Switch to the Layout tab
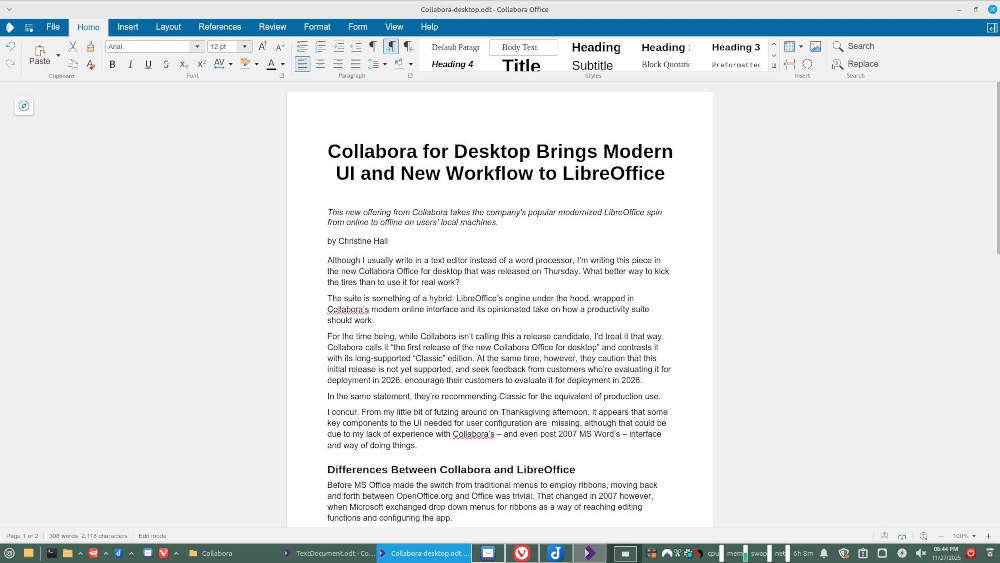 tap(168, 27)
